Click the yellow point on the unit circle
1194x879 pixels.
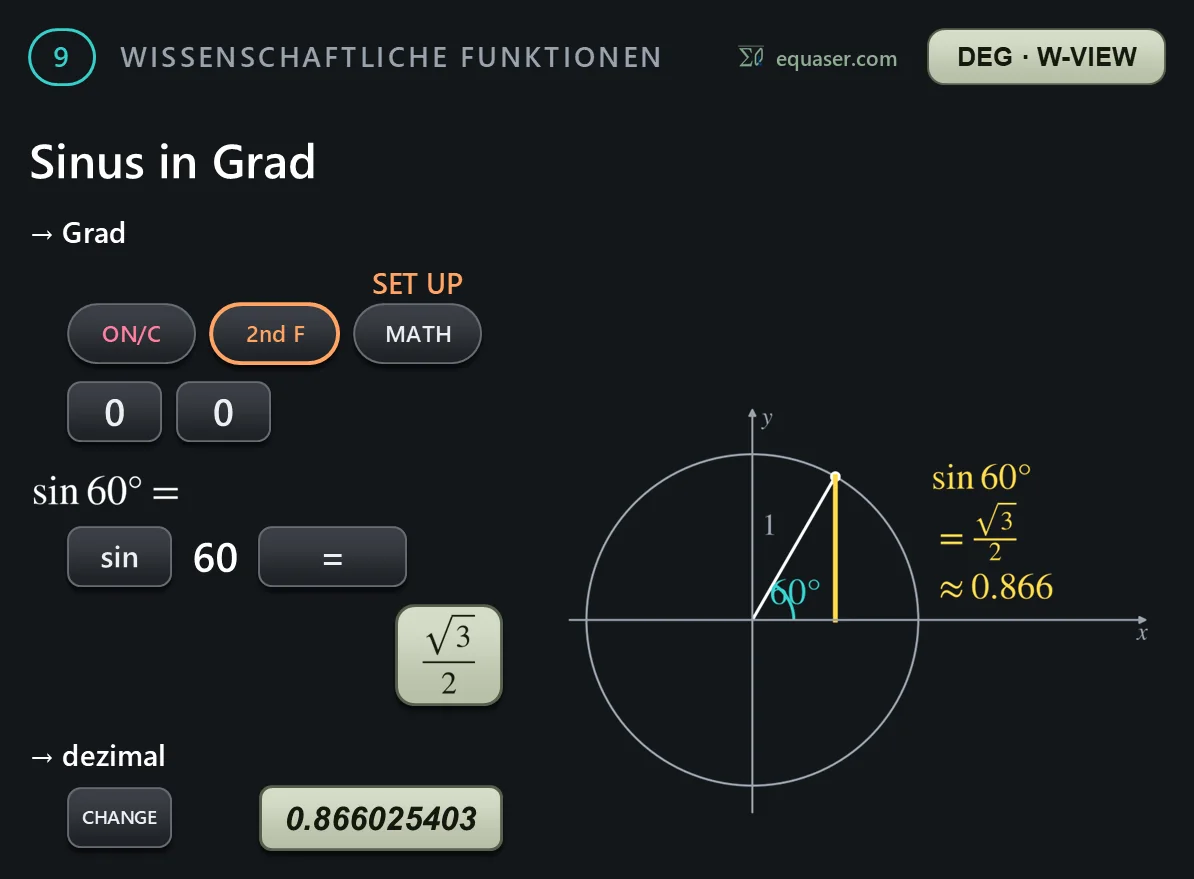pyautogui.click(x=835, y=476)
